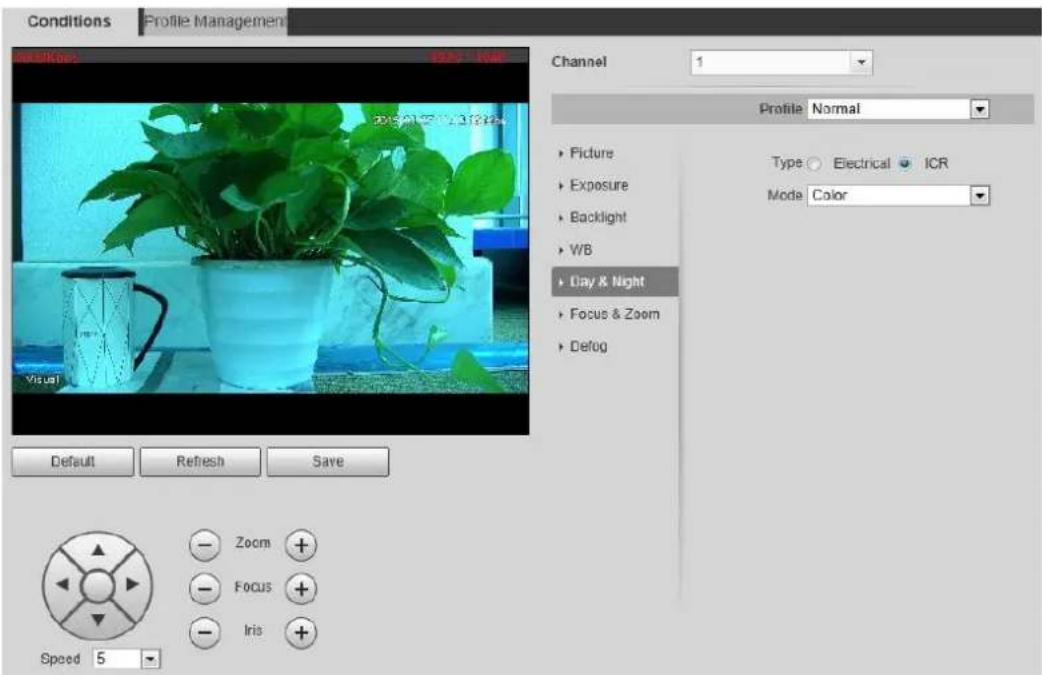The width and height of the screenshot is (1042, 675).
Task: Select the Day & Night section
Action: 615,282
